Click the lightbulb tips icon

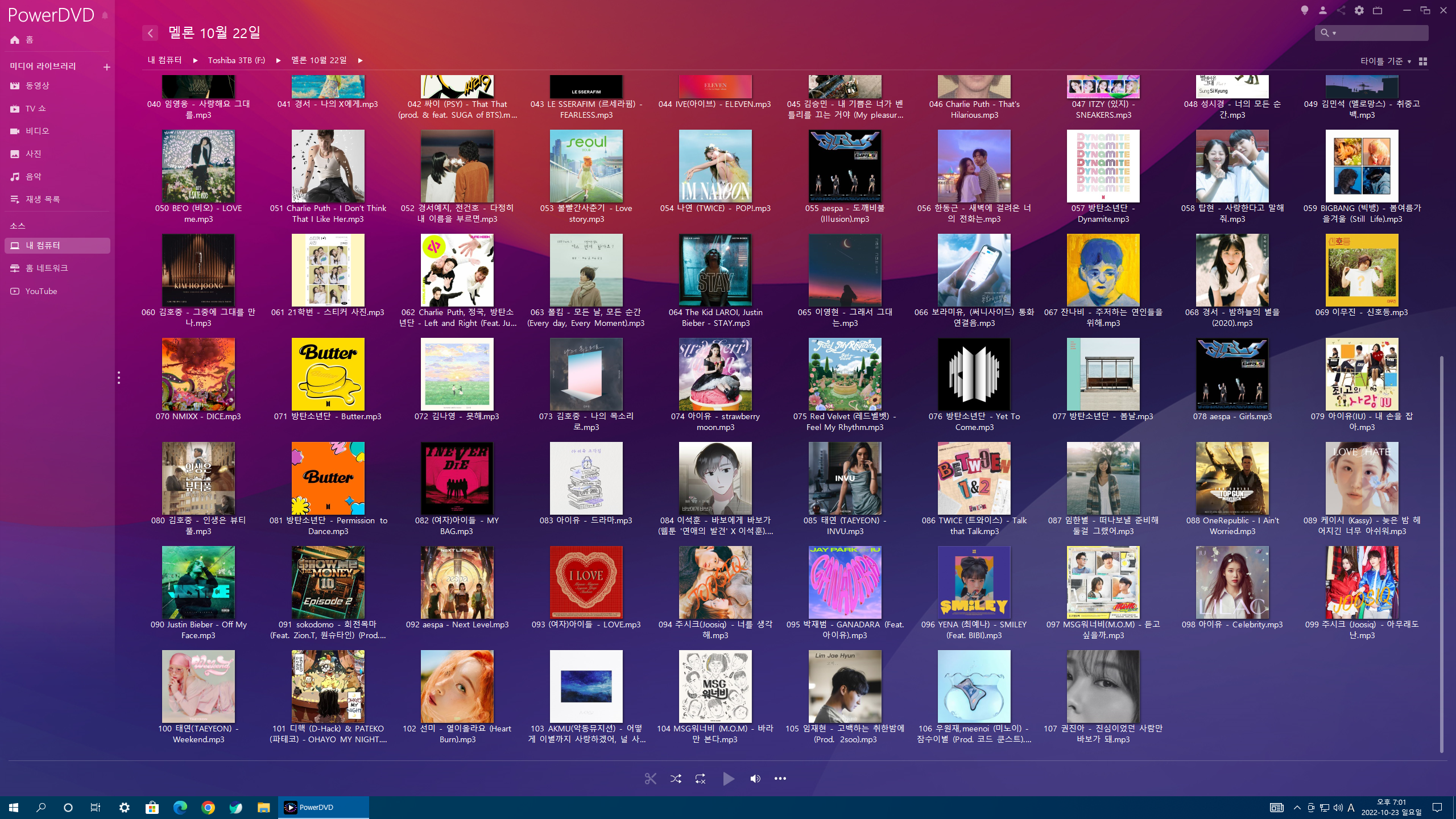click(x=1305, y=10)
